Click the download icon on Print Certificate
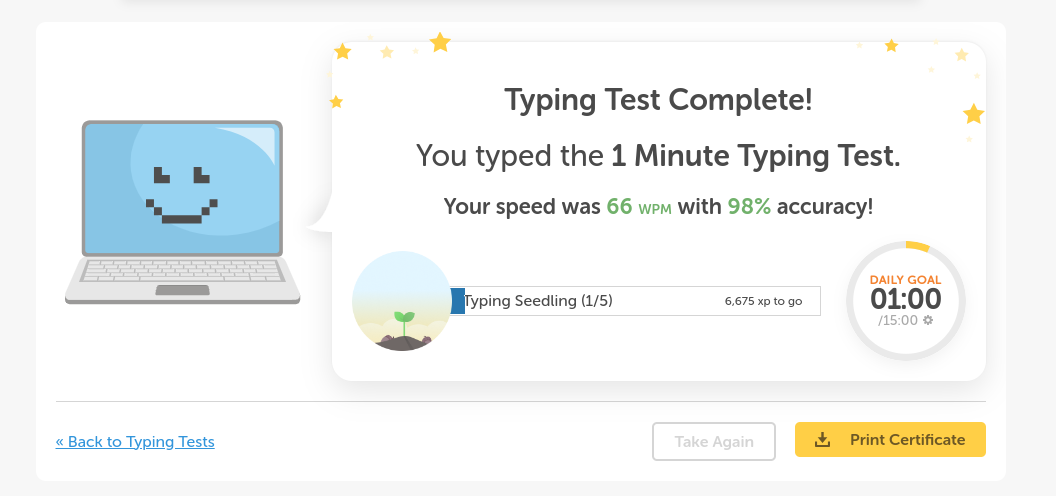The image size is (1056, 496). [x=823, y=440]
